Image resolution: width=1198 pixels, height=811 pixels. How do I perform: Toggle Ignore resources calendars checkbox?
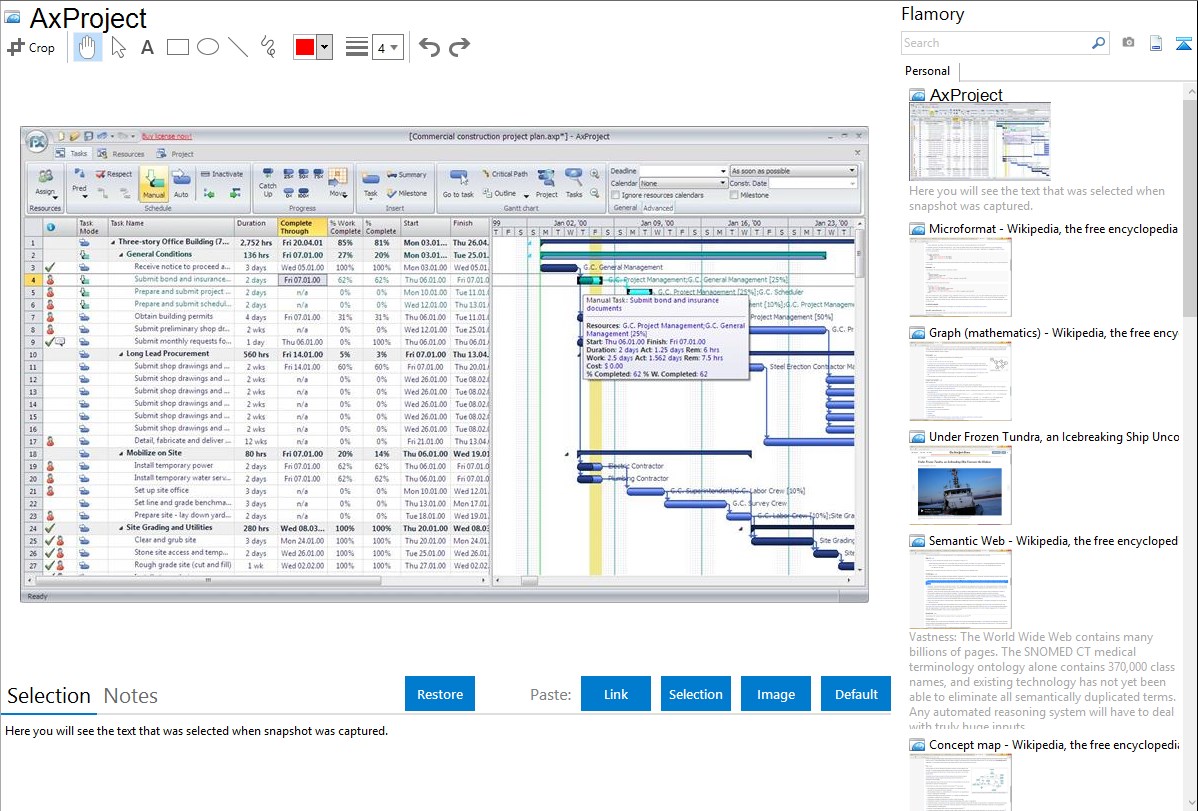click(x=616, y=195)
